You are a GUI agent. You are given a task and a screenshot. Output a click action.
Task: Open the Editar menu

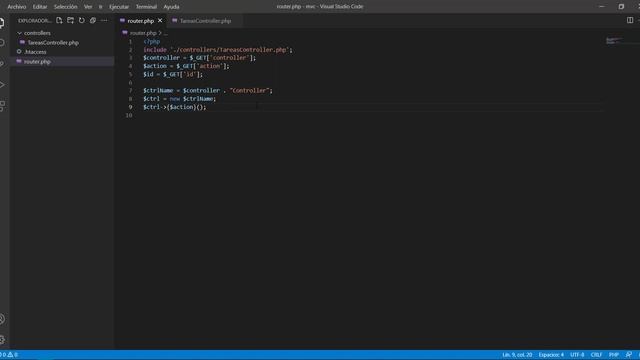[40, 7]
